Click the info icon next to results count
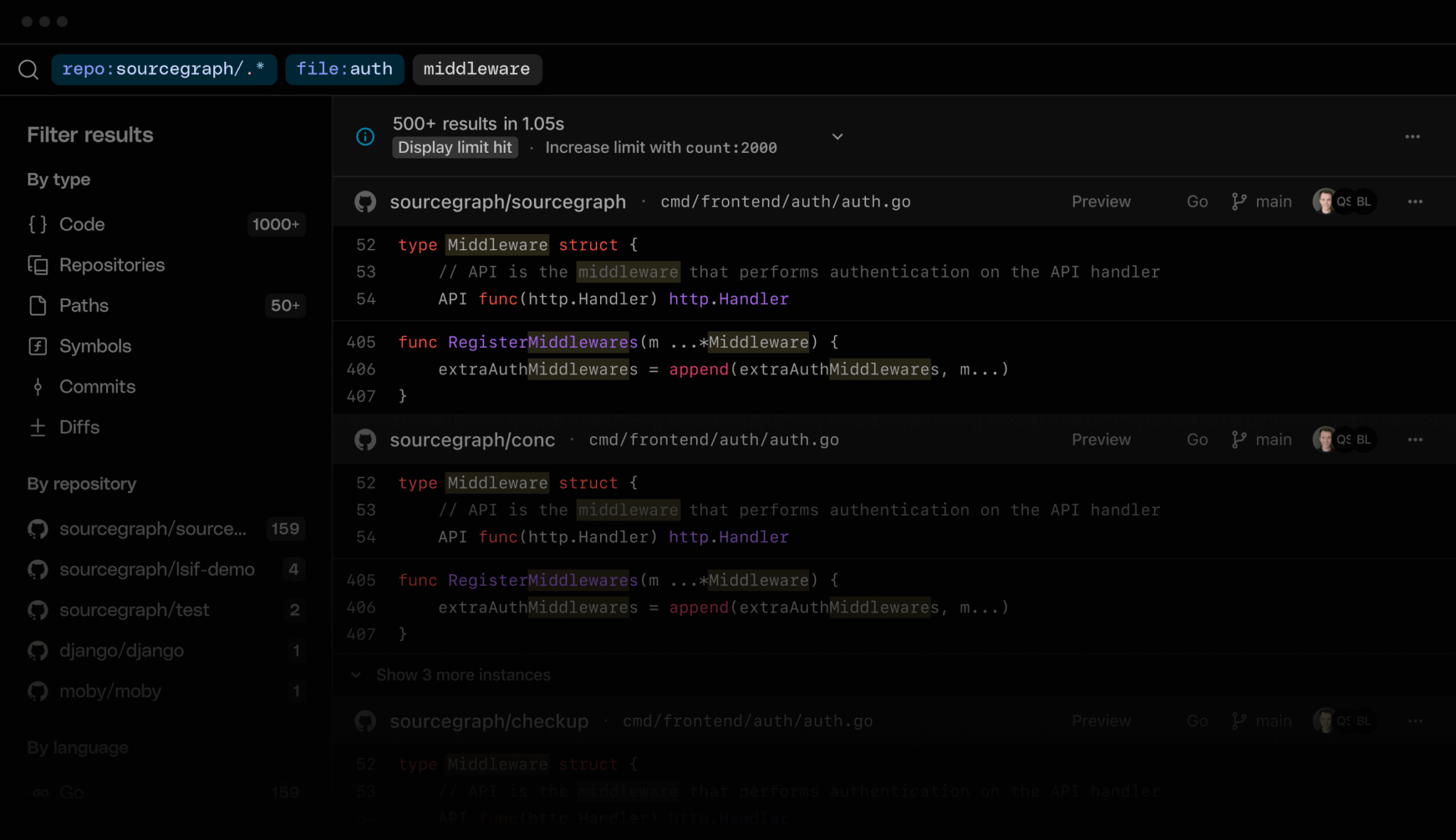Screen dimensions: 1456x840 tap(365, 137)
